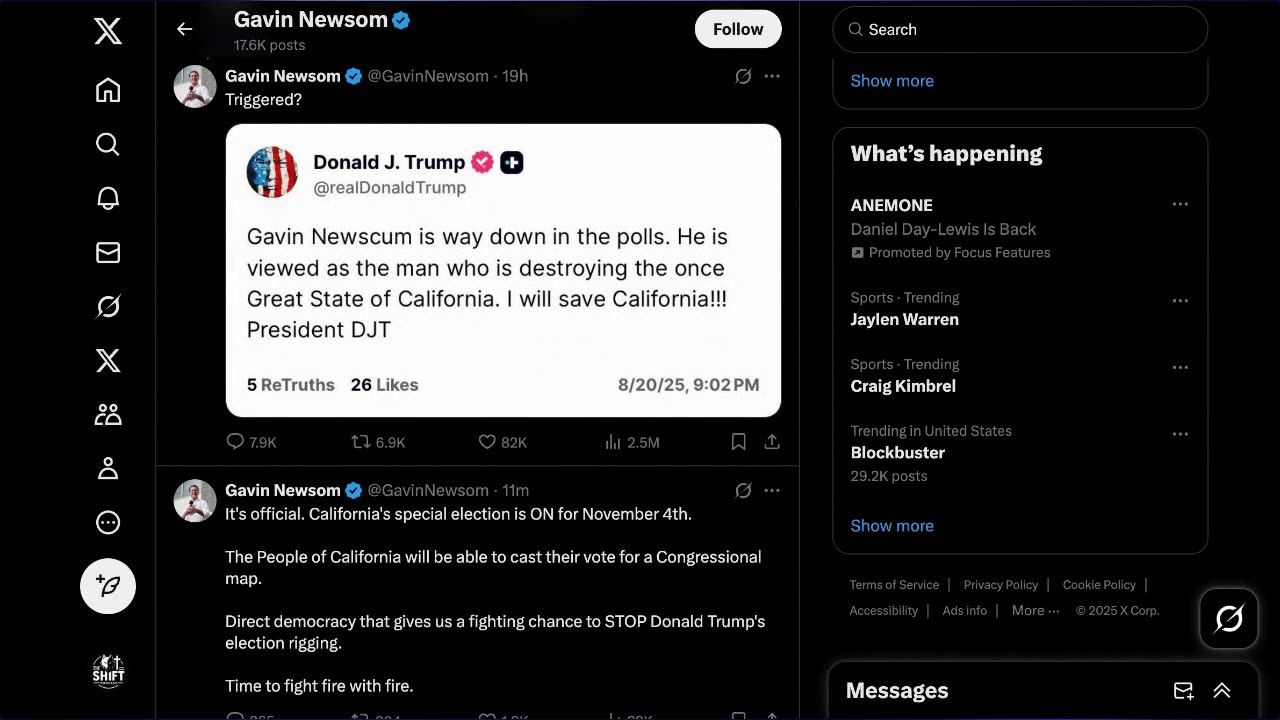Viewport: 1280px width, 720px height.
Task: Like the "Triggered?" post
Action: coord(487,442)
